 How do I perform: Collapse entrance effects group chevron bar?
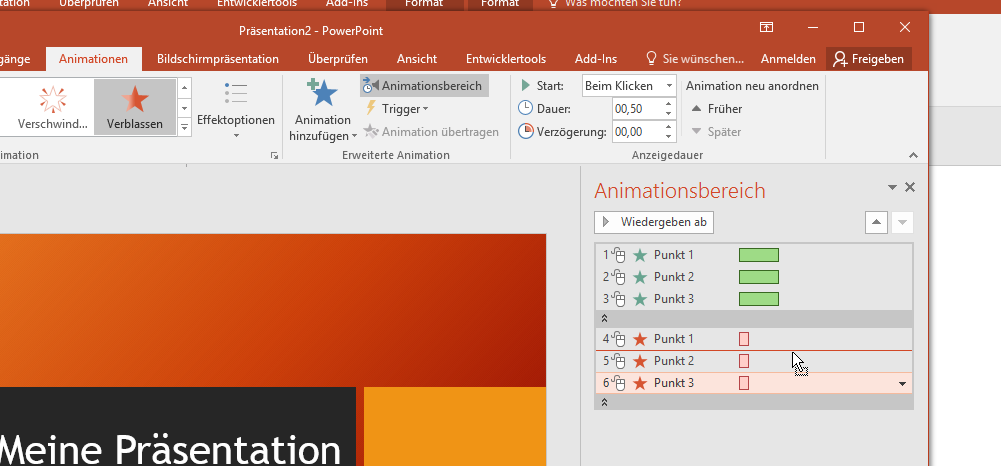(753, 318)
